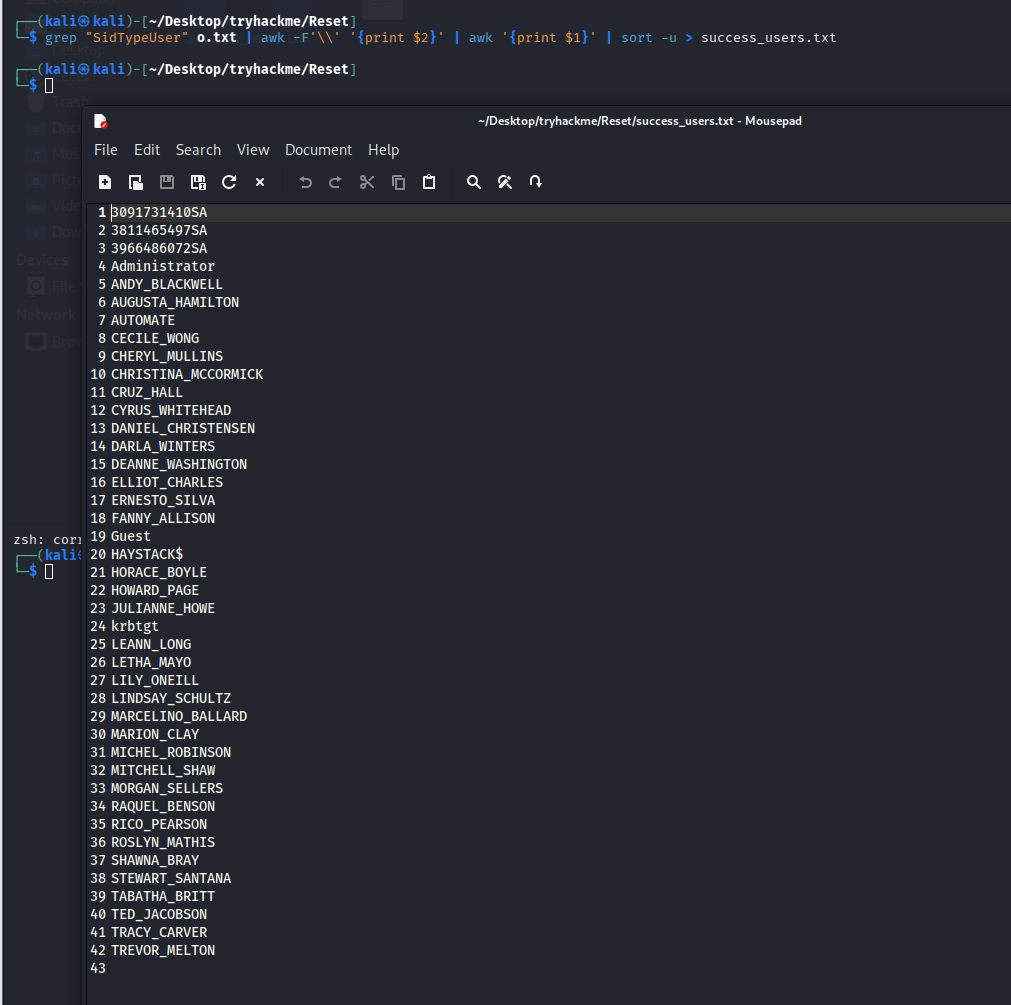This screenshot has height=1005, width=1011.
Task: Open the Edit menu
Action: click(x=147, y=150)
